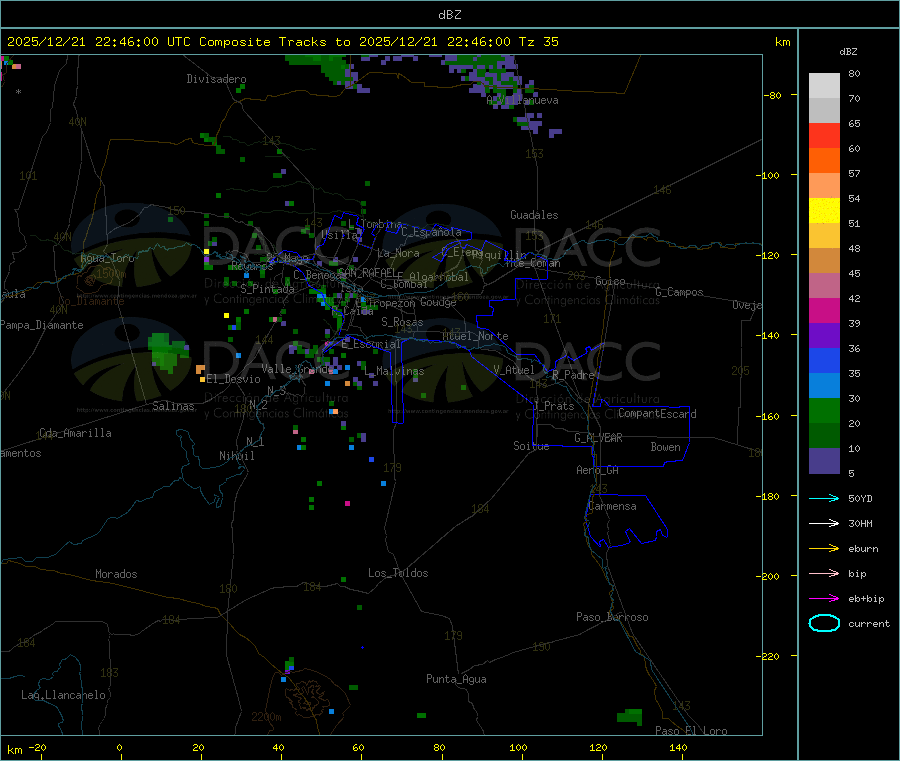Select the bright yellow 51–54 dBZ swatch

tap(824, 211)
